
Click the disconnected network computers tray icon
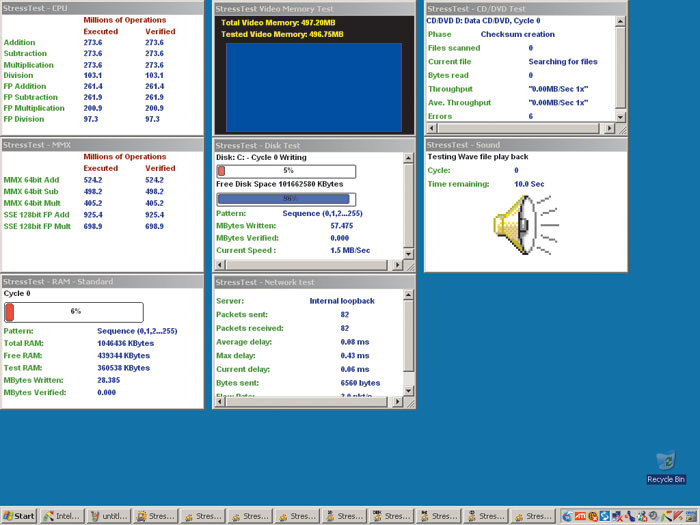[617, 516]
